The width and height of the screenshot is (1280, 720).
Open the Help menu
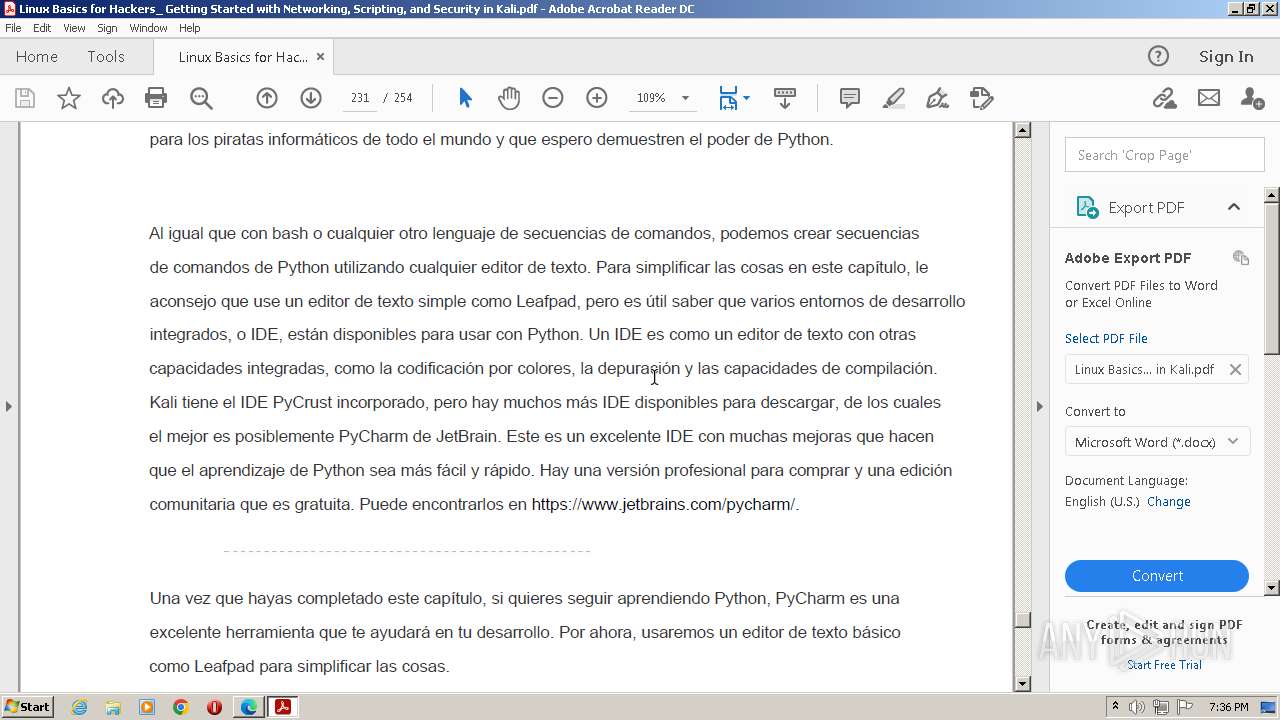pos(190,28)
